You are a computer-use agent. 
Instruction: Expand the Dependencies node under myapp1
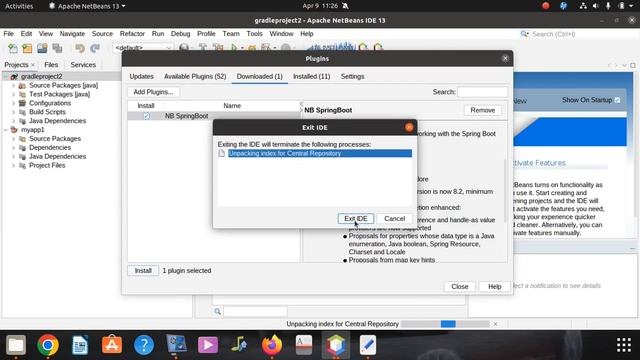(13, 148)
